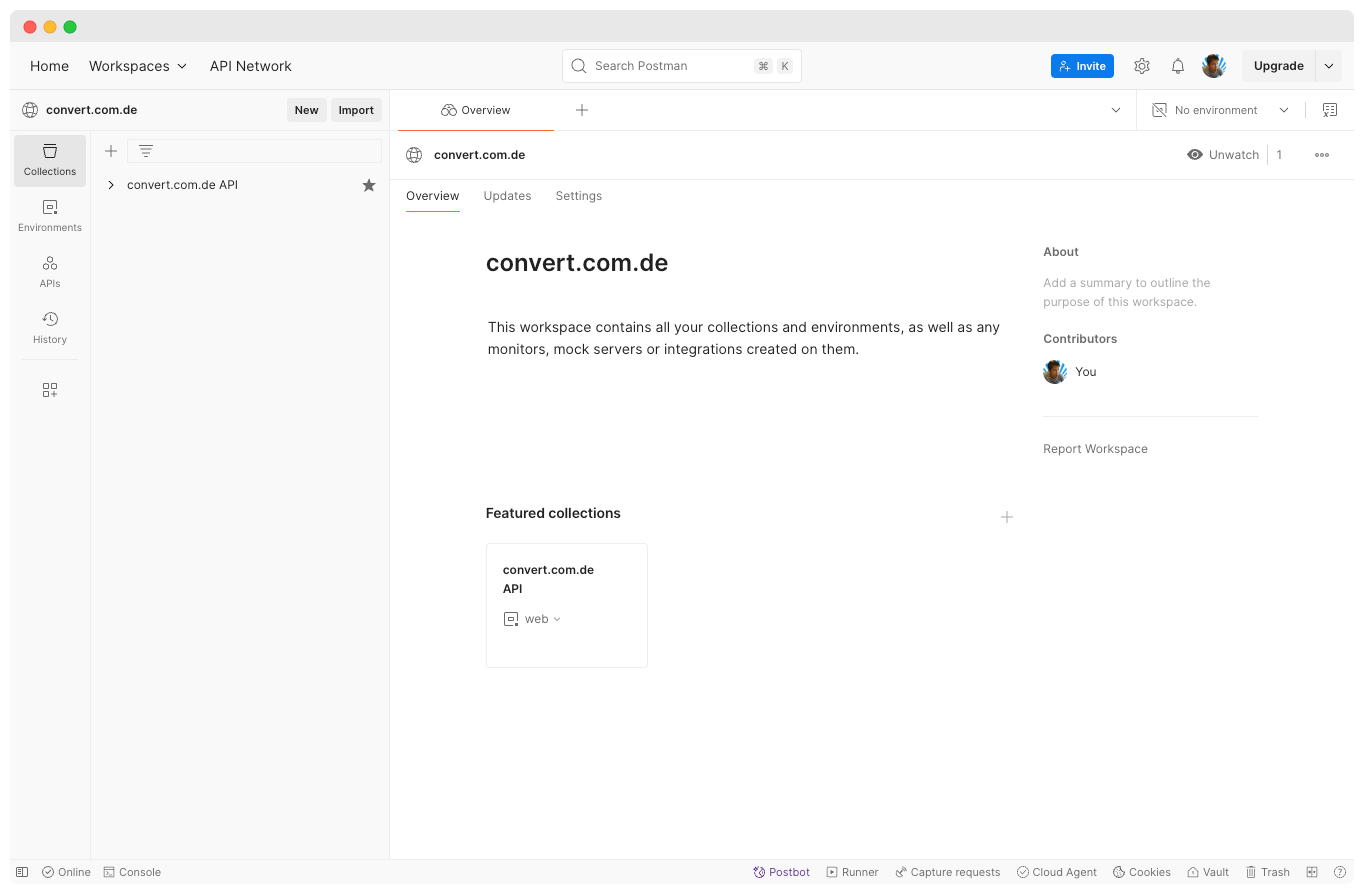This screenshot has height=894, width=1364.
Task: Click the Upgrade button
Action: (x=1278, y=66)
